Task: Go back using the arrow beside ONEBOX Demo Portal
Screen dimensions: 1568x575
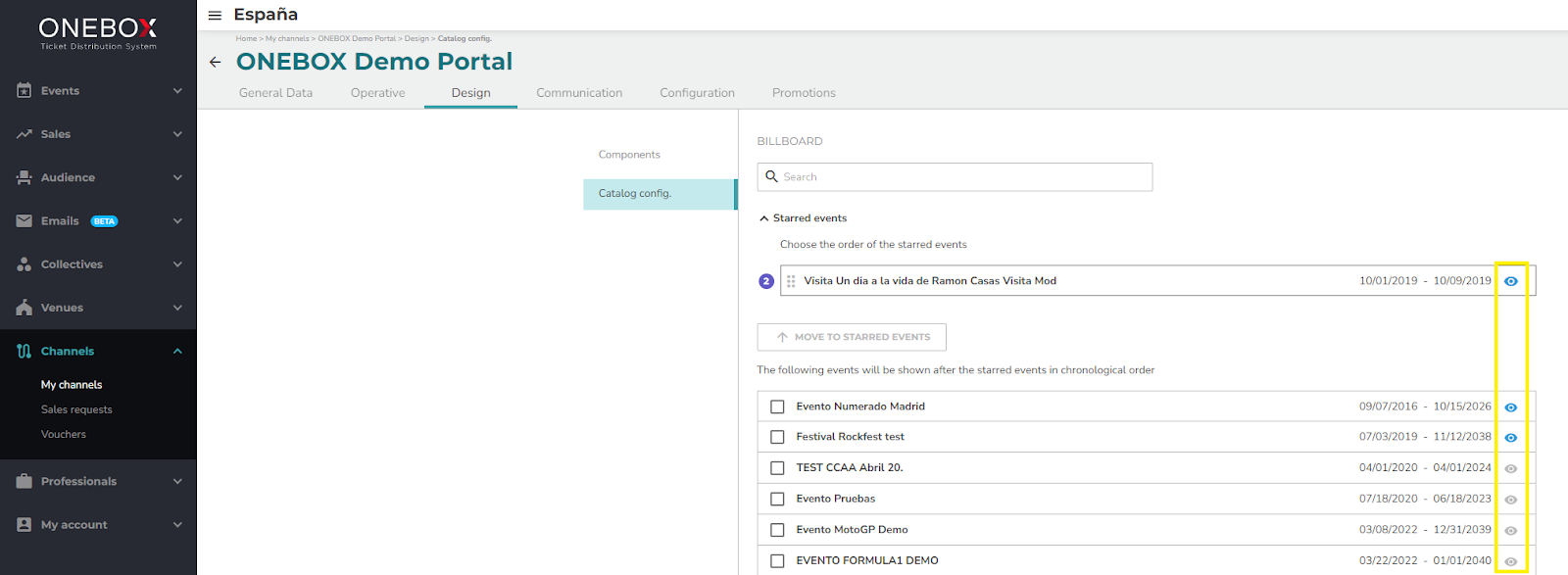Action: (x=215, y=62)
